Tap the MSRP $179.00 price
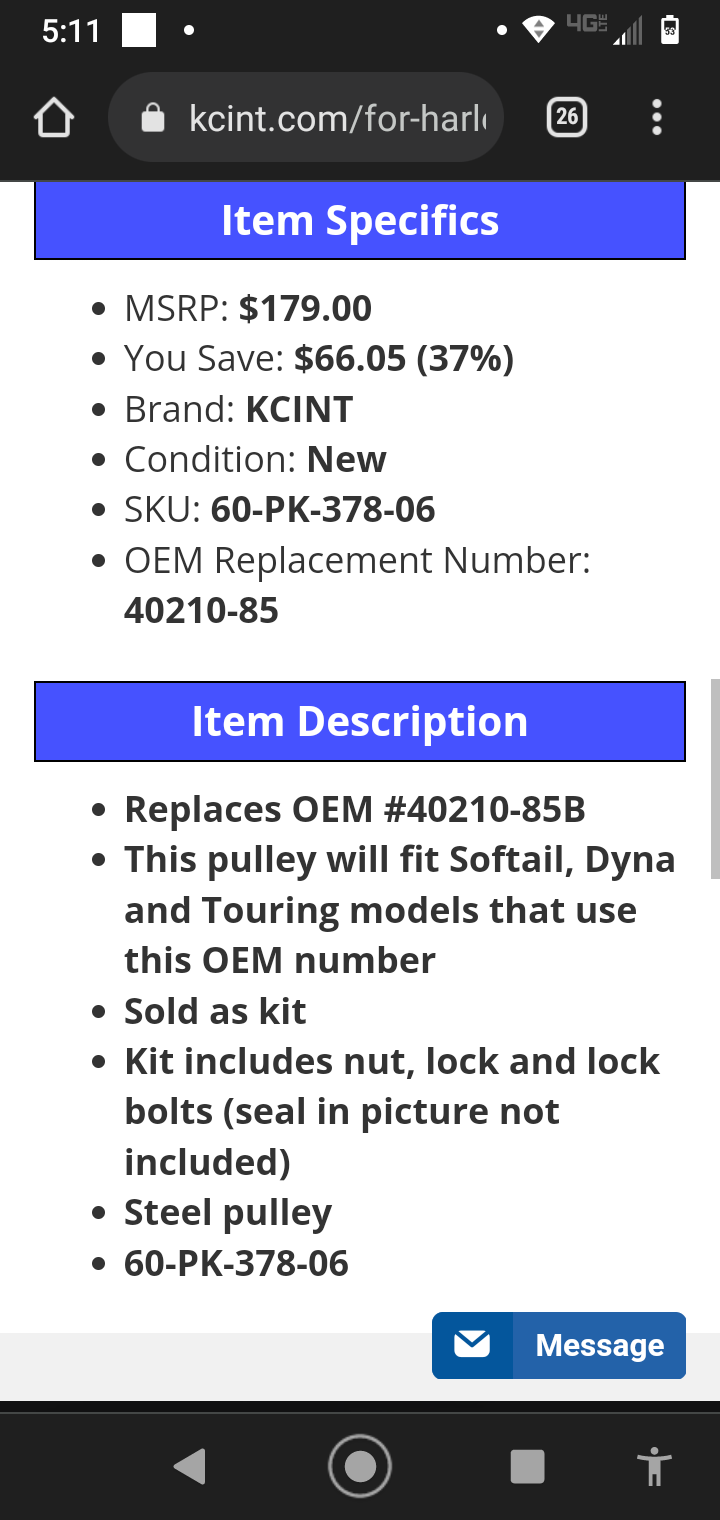 (x=305, y=309)
